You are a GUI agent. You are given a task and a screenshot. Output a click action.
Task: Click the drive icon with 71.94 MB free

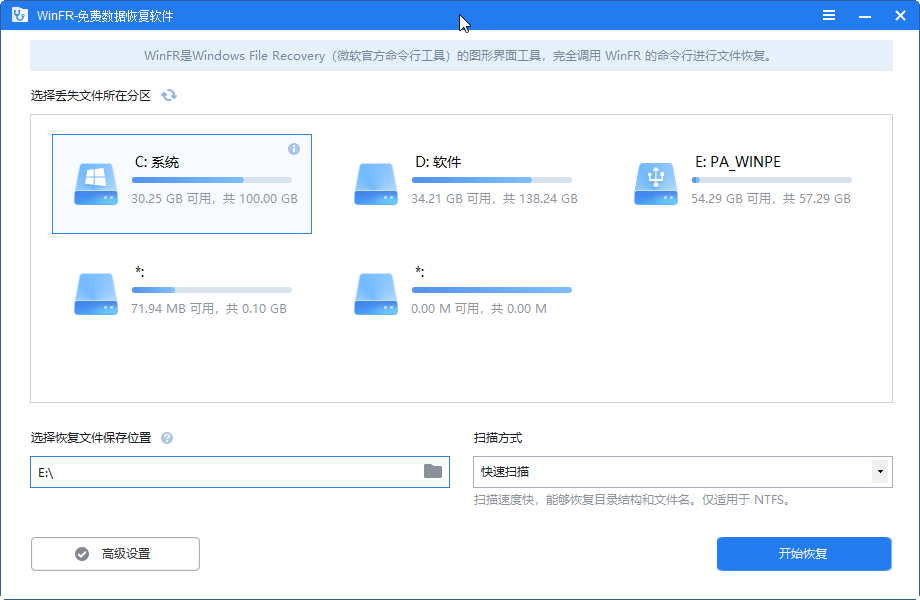[96, 294]
